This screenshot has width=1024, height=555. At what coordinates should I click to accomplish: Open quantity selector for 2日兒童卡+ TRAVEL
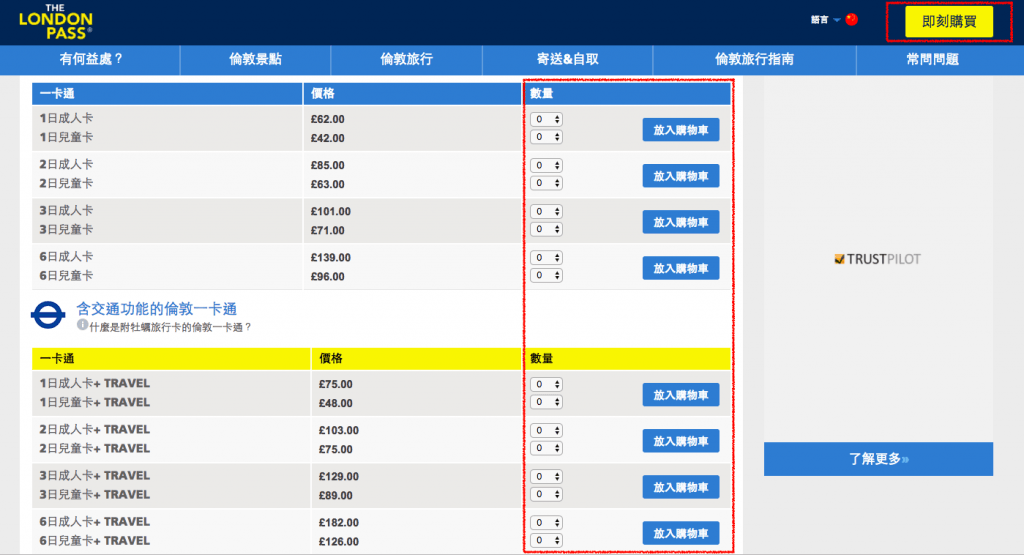tap(546, 448)
